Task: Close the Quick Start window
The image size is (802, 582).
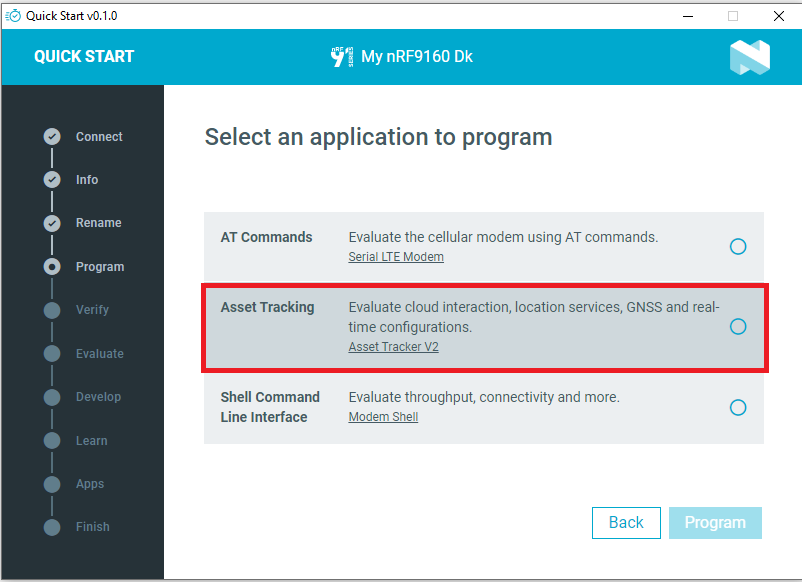Action: coord(778,16)
